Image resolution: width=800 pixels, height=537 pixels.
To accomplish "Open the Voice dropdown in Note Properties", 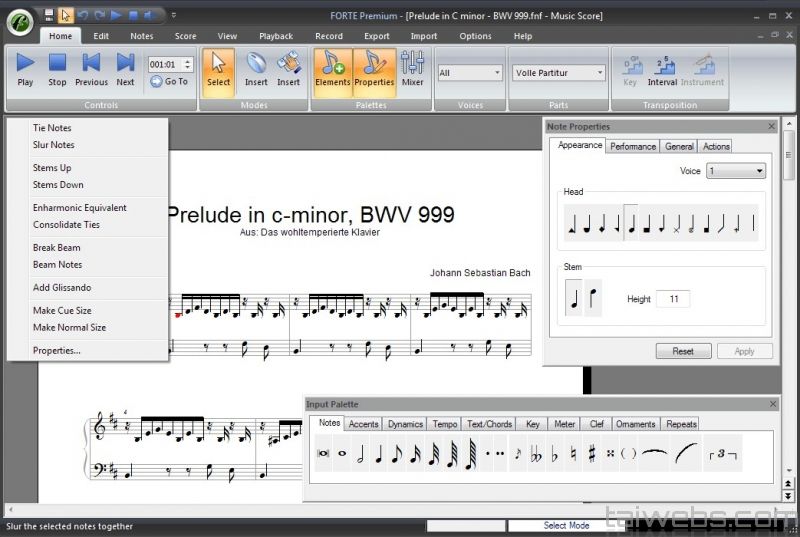I will pos(736,171).
